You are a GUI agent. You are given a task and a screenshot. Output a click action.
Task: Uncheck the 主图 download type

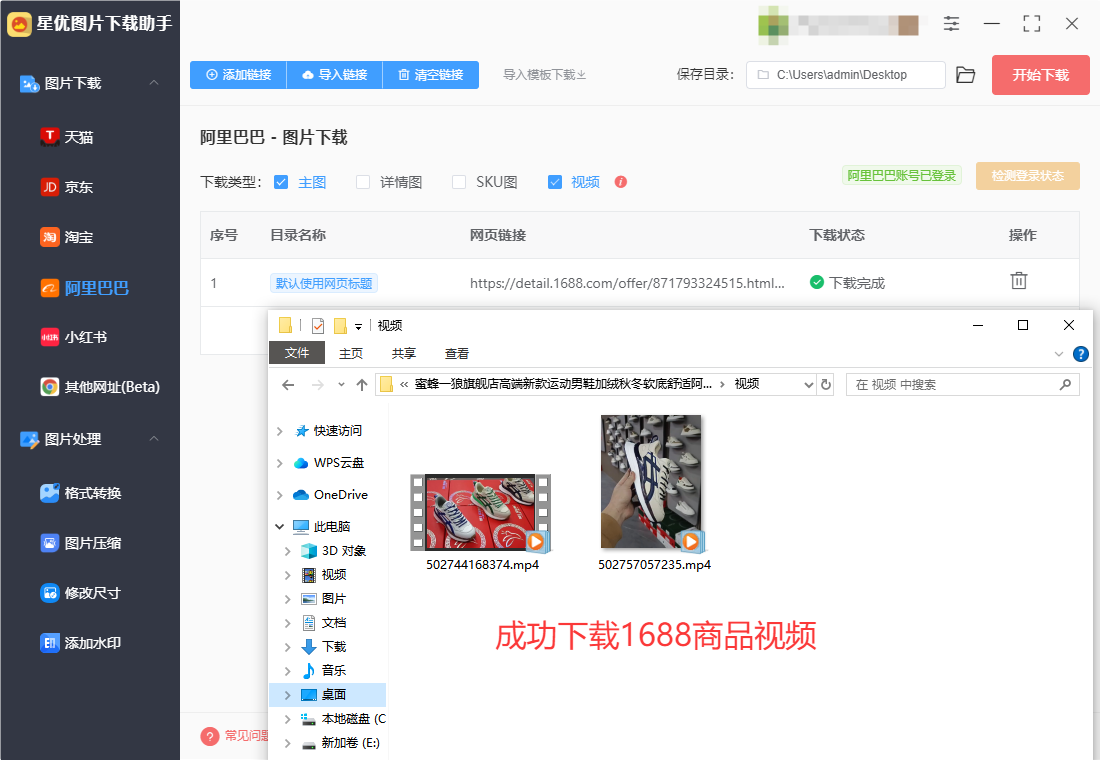click(281, 182)
